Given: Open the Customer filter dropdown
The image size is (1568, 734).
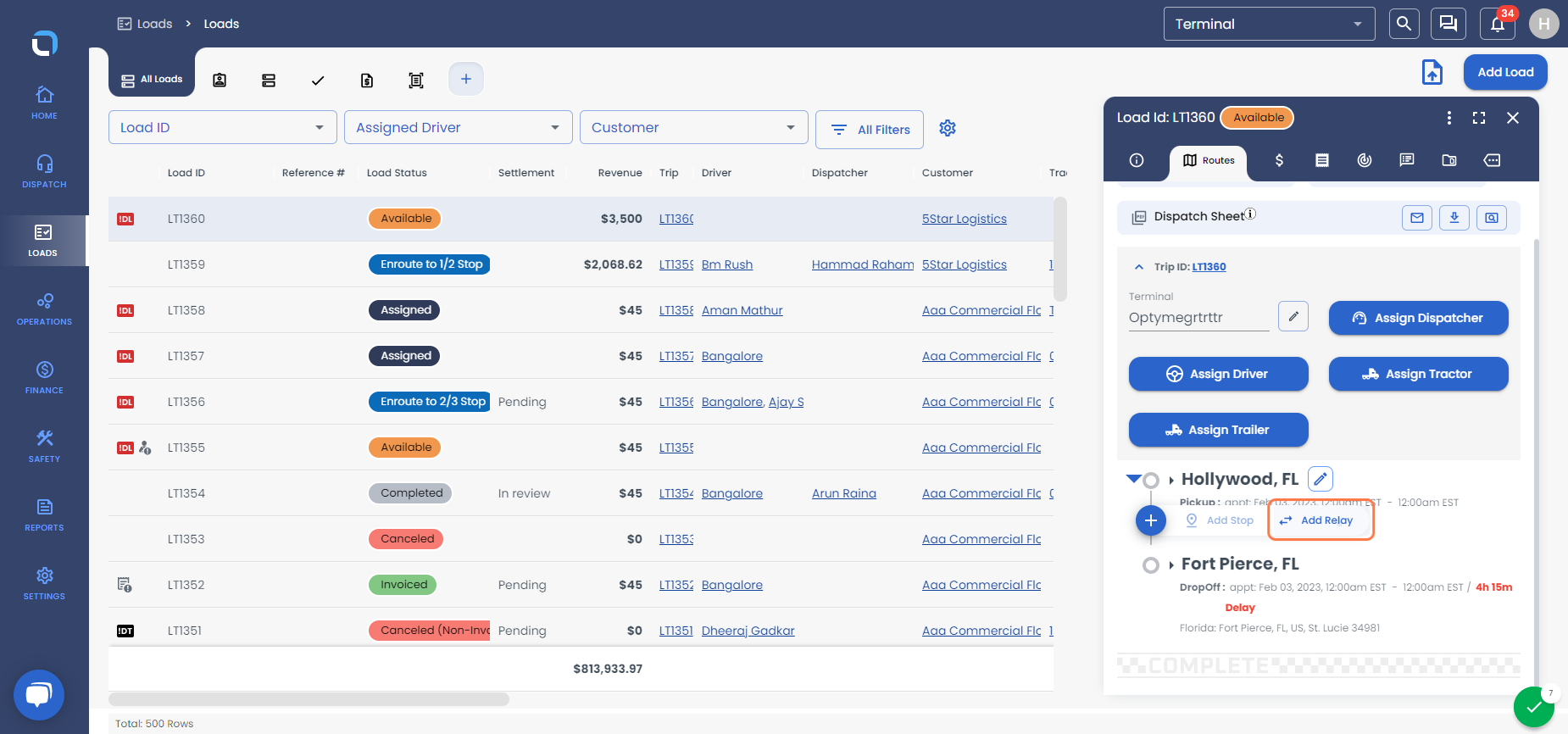Looking at the screenshot, I should (x=694, y=127).
